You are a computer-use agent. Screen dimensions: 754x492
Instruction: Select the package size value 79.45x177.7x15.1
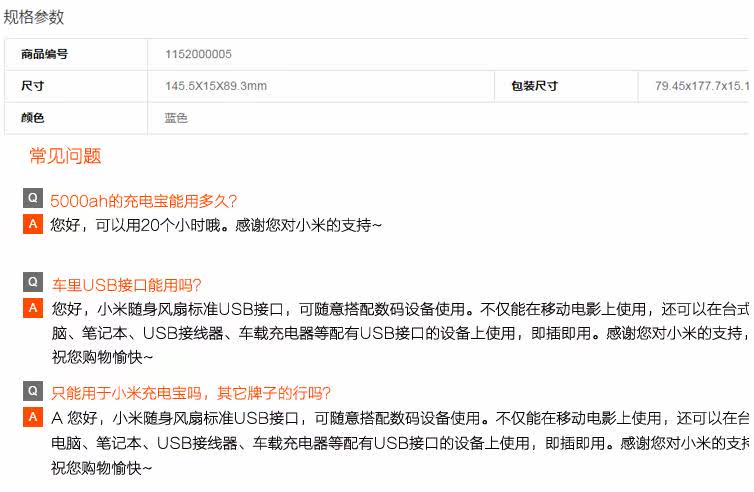pyautogui.click(x=702, y=86)
